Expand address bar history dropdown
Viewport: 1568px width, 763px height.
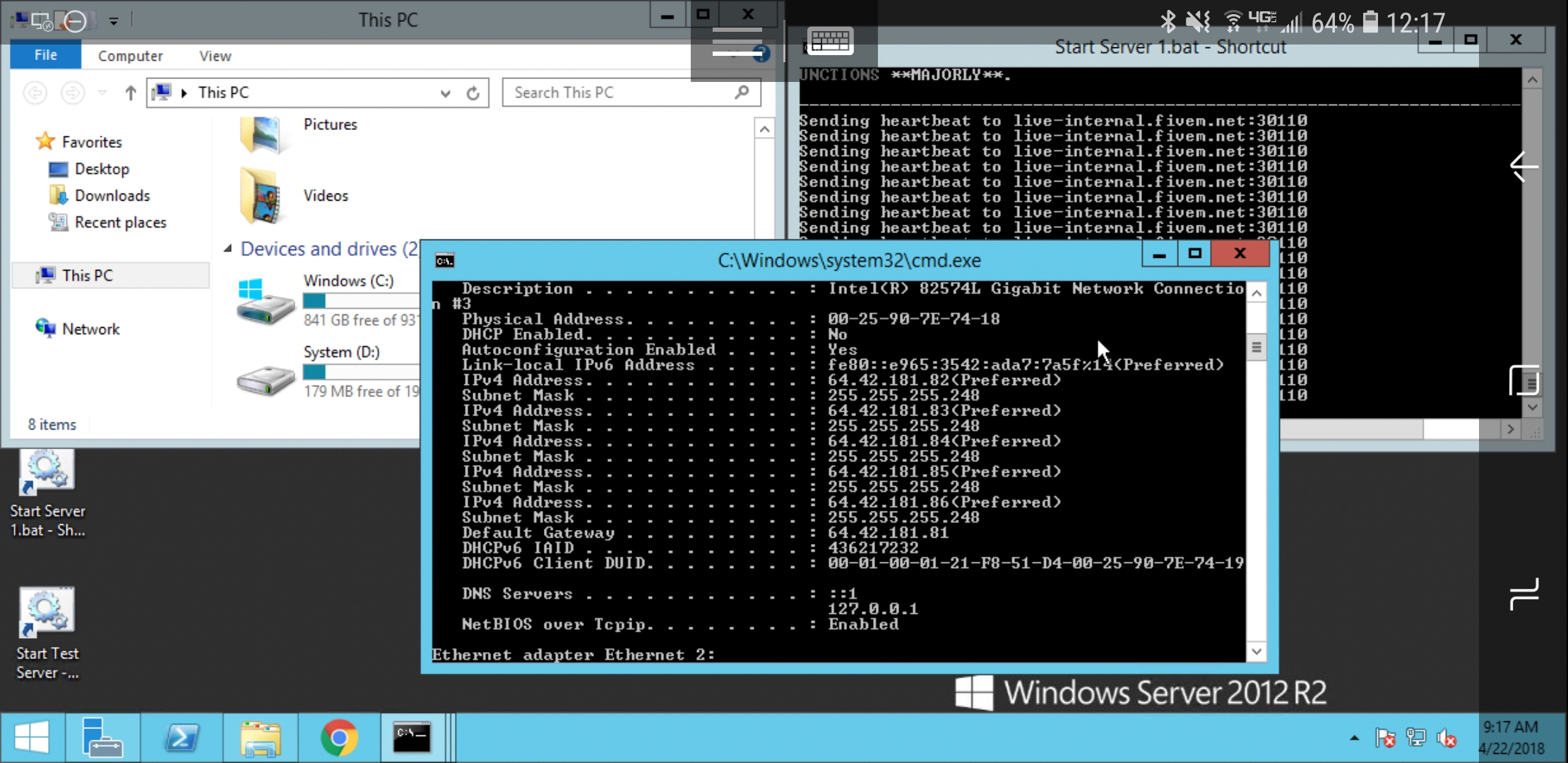[x=445, y=93]
